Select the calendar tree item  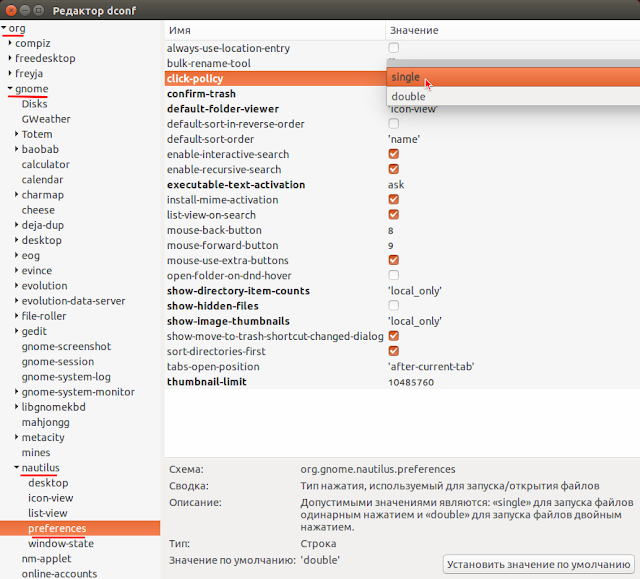[42, 180]
